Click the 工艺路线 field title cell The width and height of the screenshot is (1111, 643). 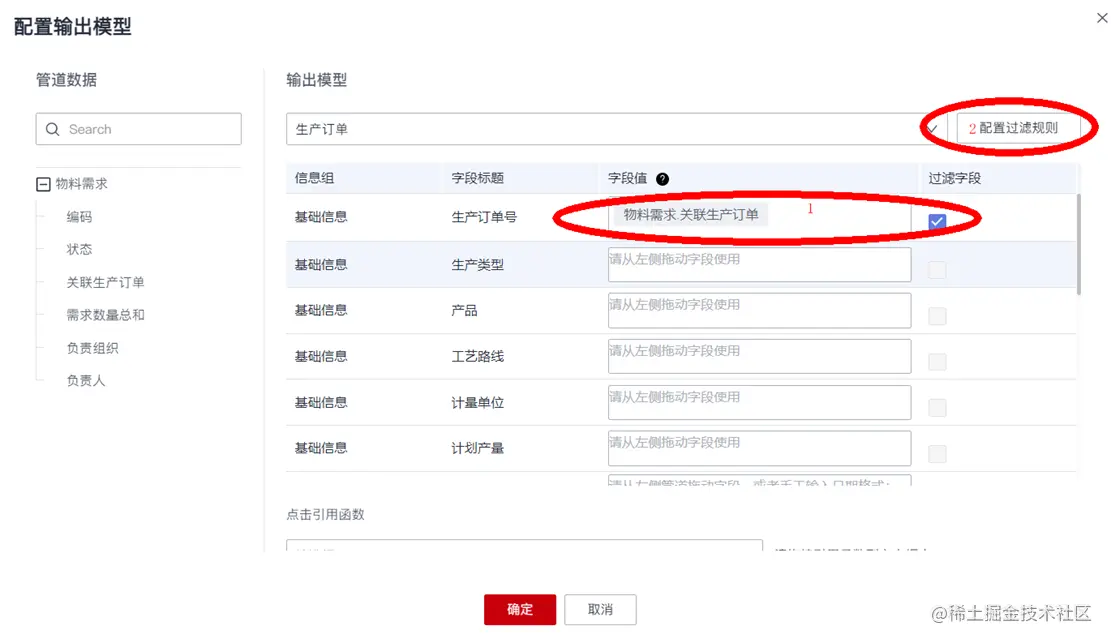[x=478, y=357]
